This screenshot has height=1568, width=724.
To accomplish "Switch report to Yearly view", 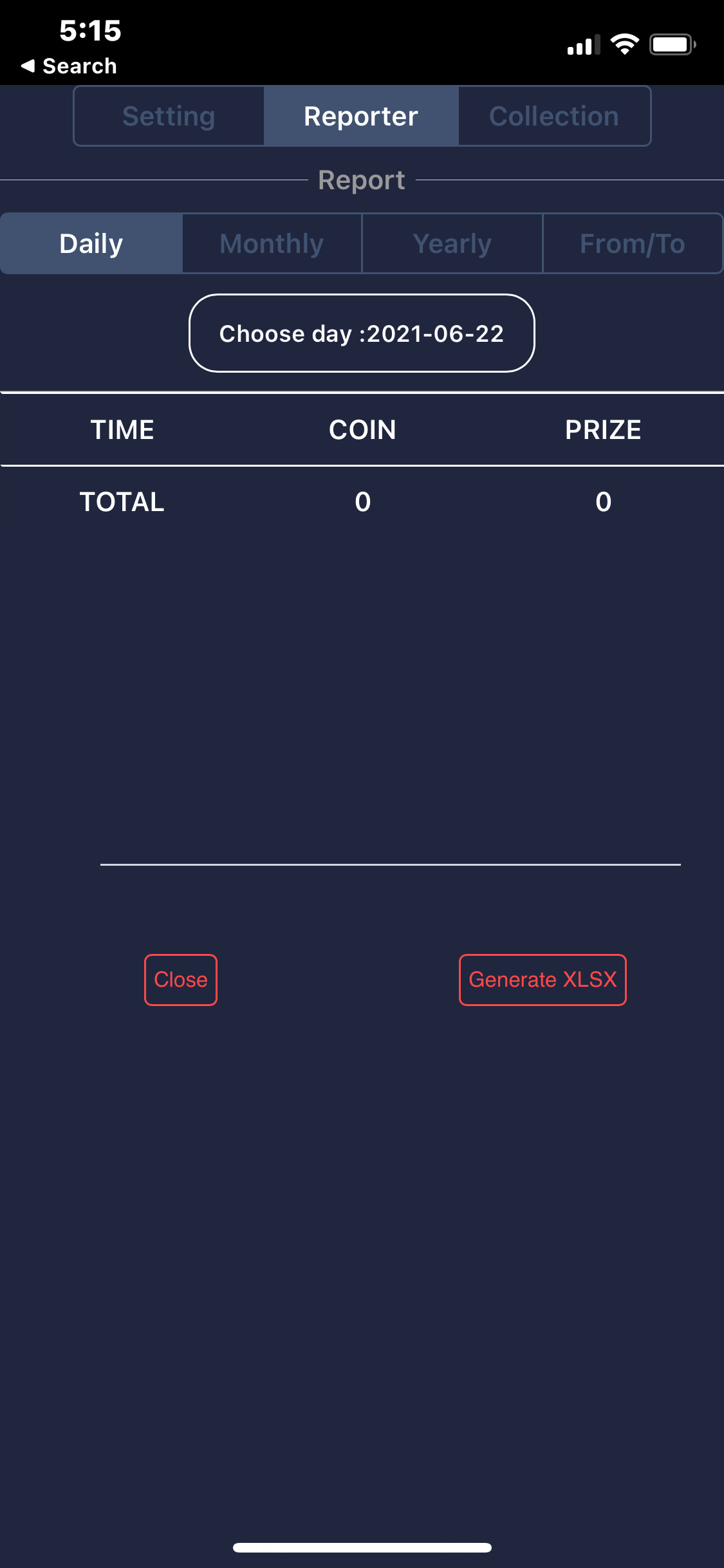I will (452, 244).
